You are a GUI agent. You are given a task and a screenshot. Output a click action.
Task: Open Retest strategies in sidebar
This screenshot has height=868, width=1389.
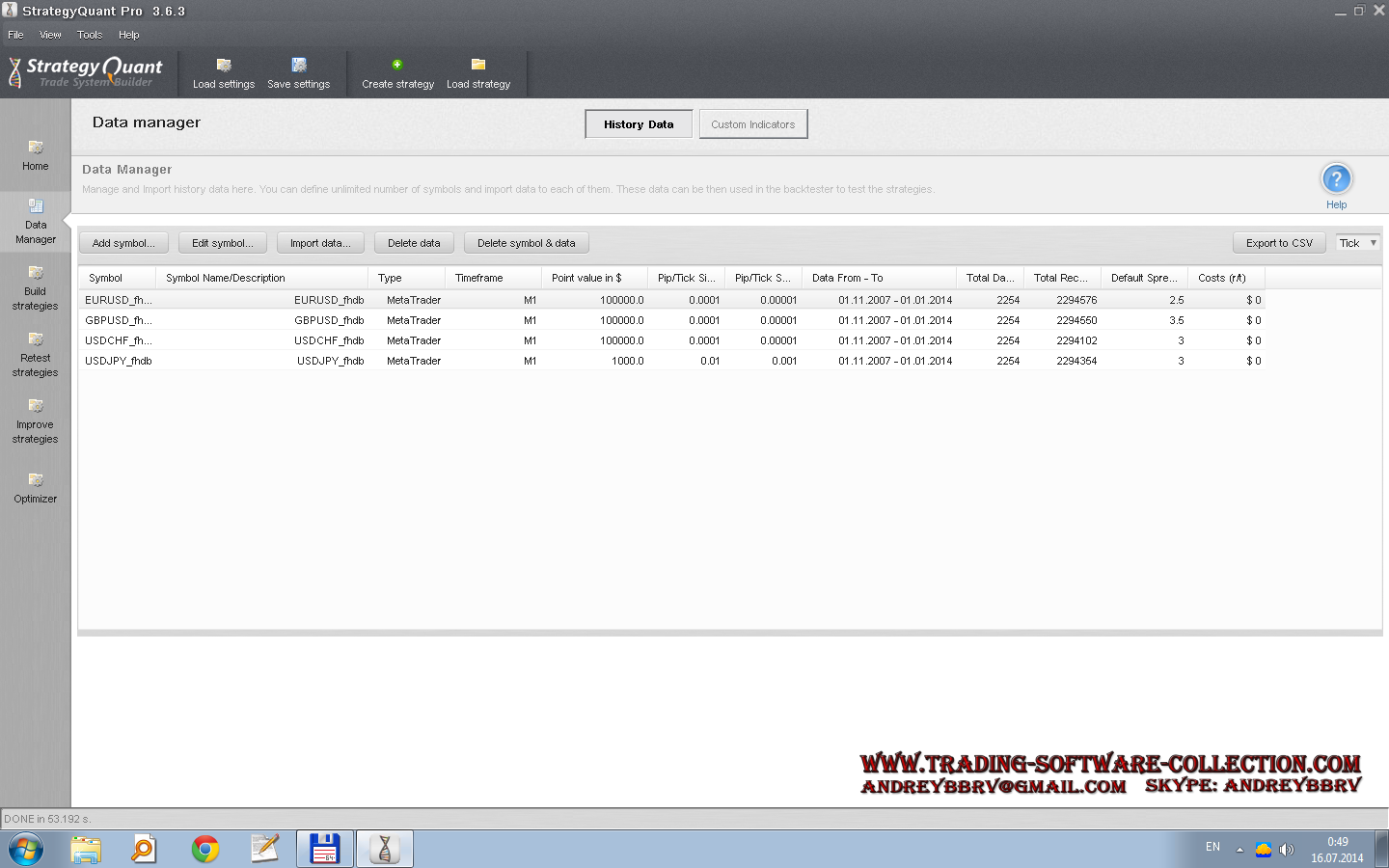pos(36,354)
